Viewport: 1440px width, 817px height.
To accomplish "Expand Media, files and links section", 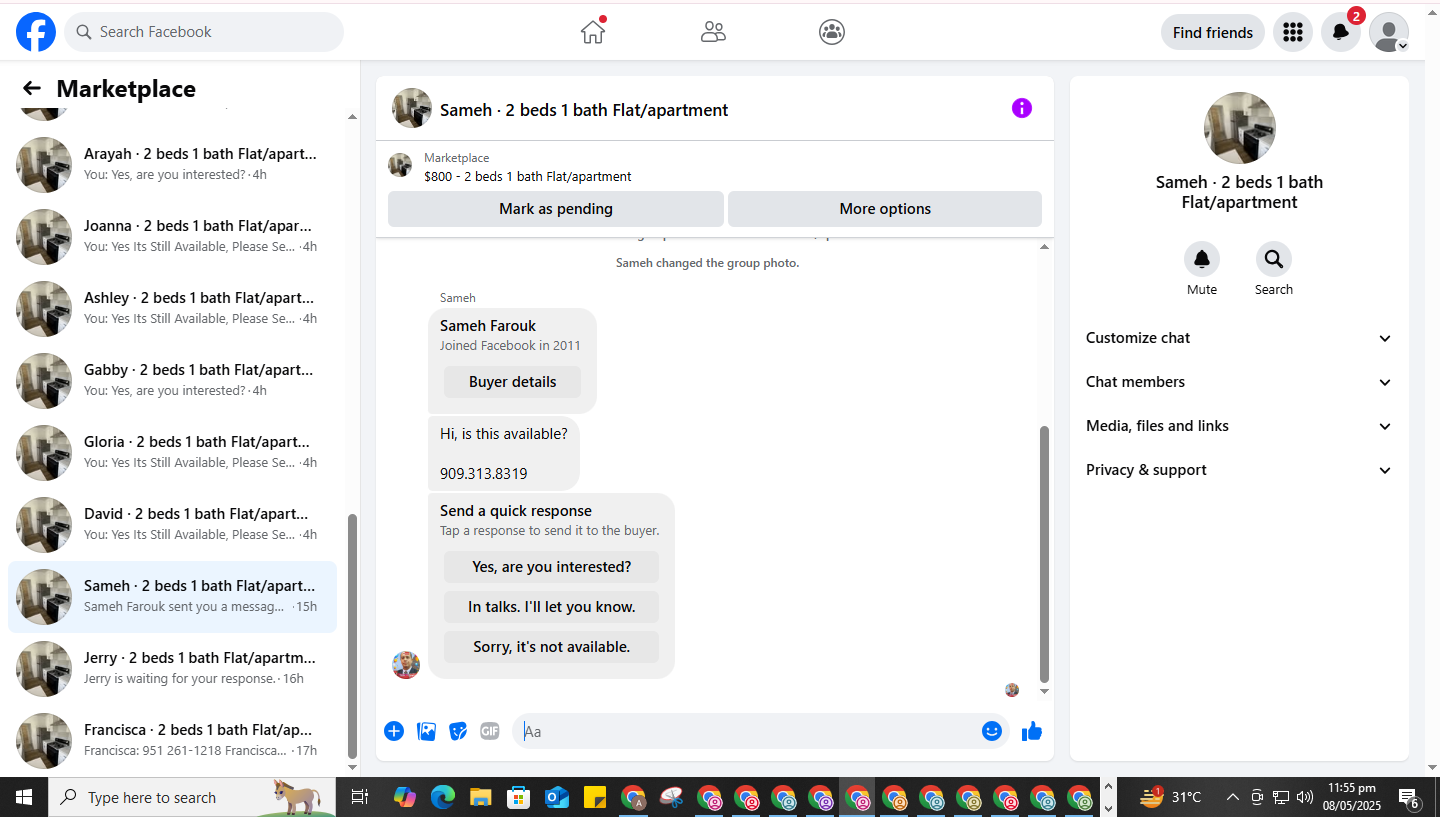I will pyautogui.click(x=1239, y=426).
